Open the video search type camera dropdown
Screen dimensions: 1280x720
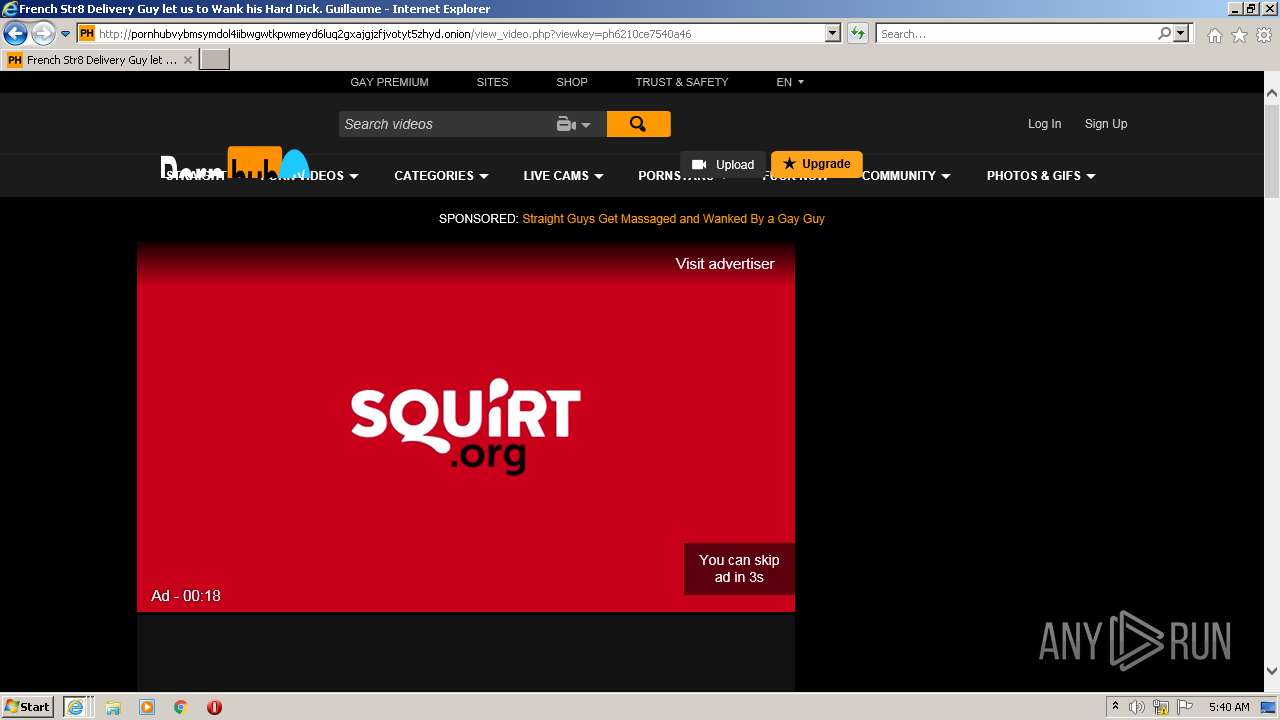click(x=574, y=124)
